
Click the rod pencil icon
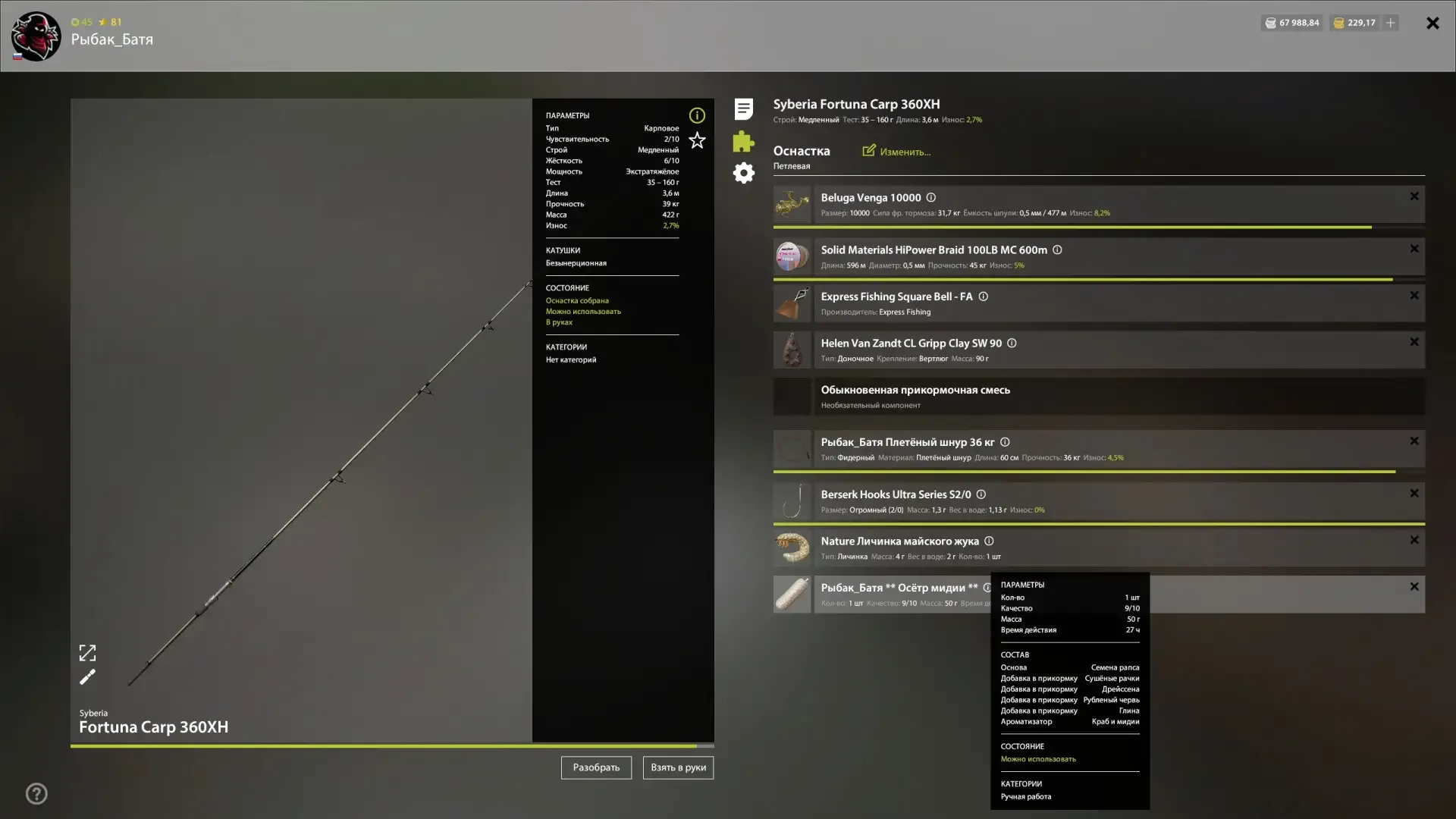(87, 677)
